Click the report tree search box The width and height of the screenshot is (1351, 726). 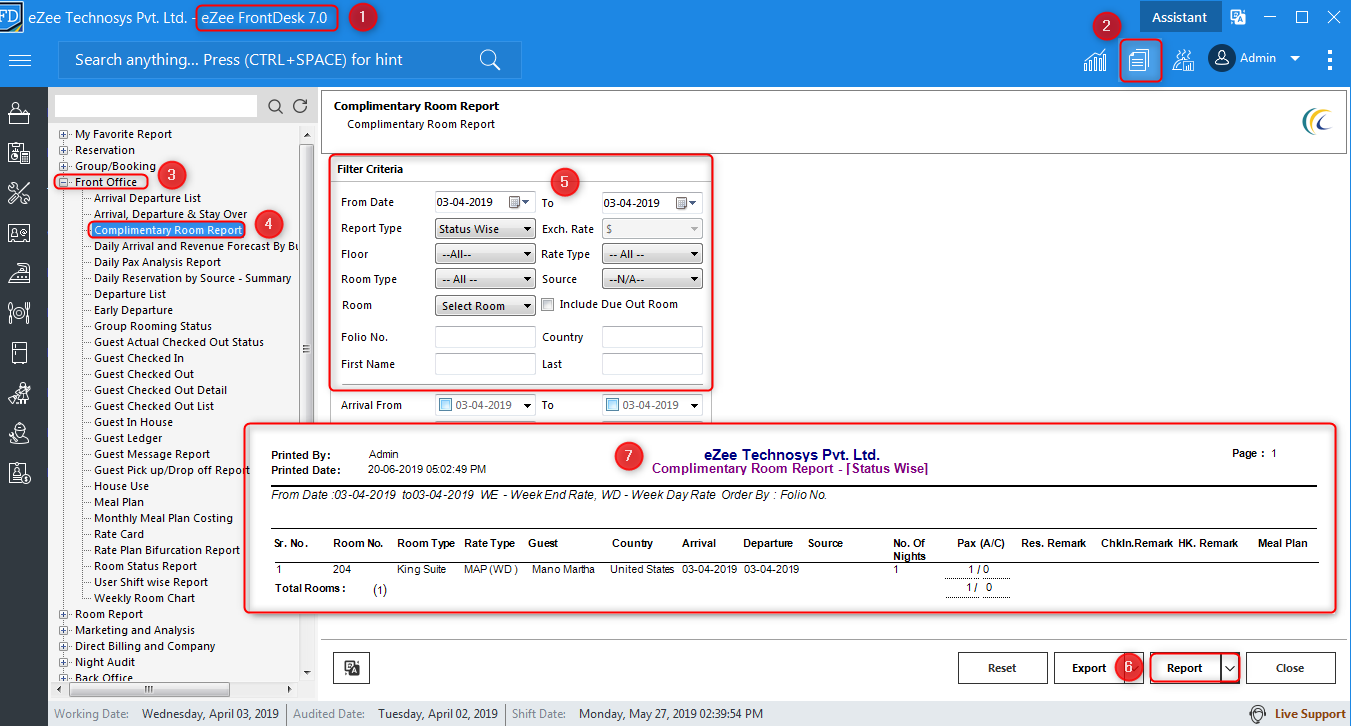[x=156, y=106]
